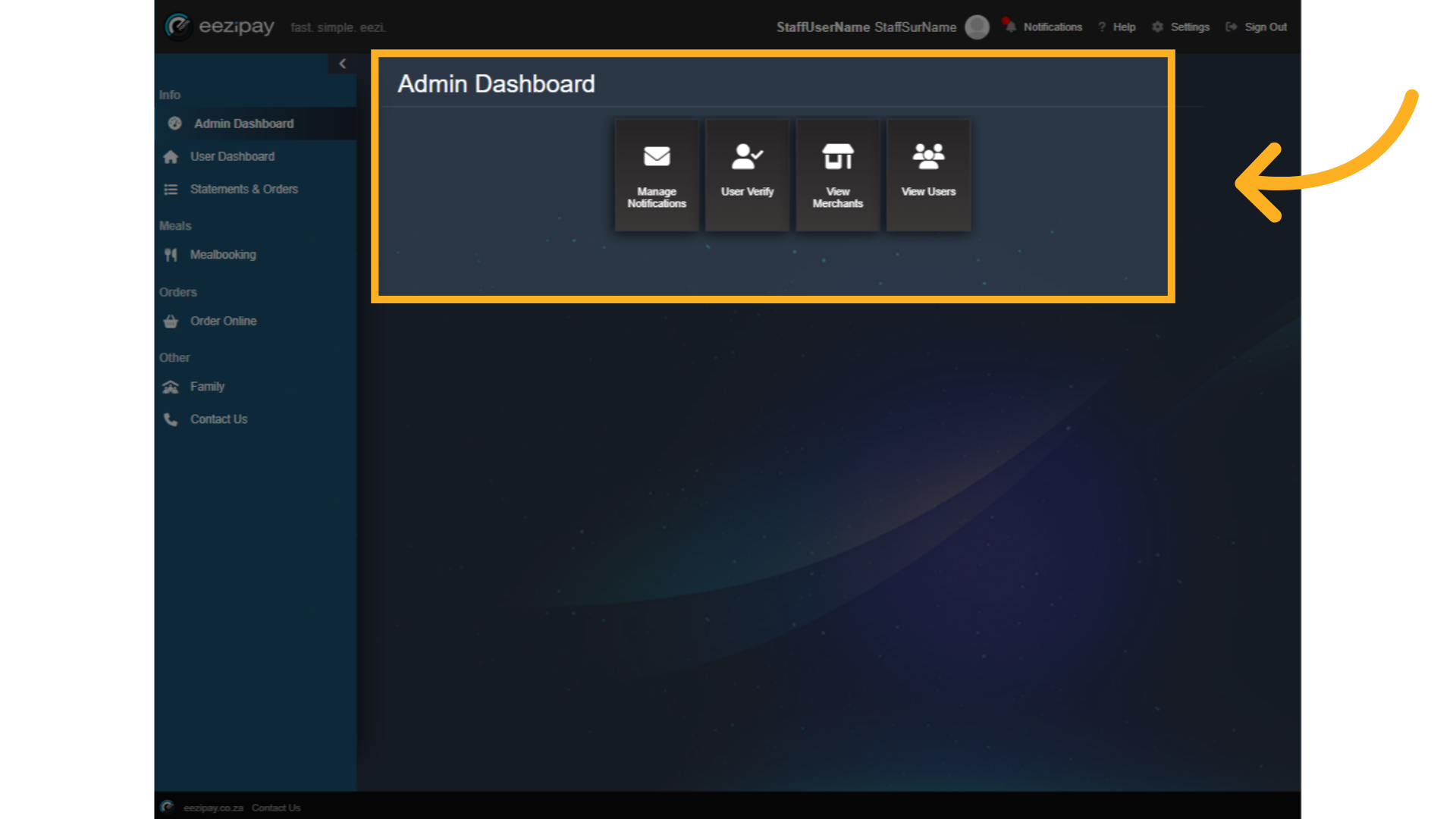Viewport: 1456px width, 819px height.
Task: Open Family from the sidebar
Action: (x=256, y=387)
